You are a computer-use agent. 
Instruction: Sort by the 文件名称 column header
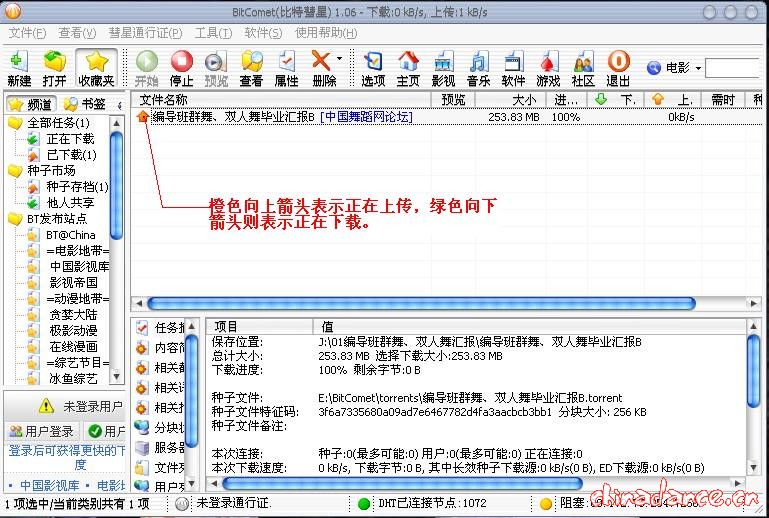coord(281,100)
